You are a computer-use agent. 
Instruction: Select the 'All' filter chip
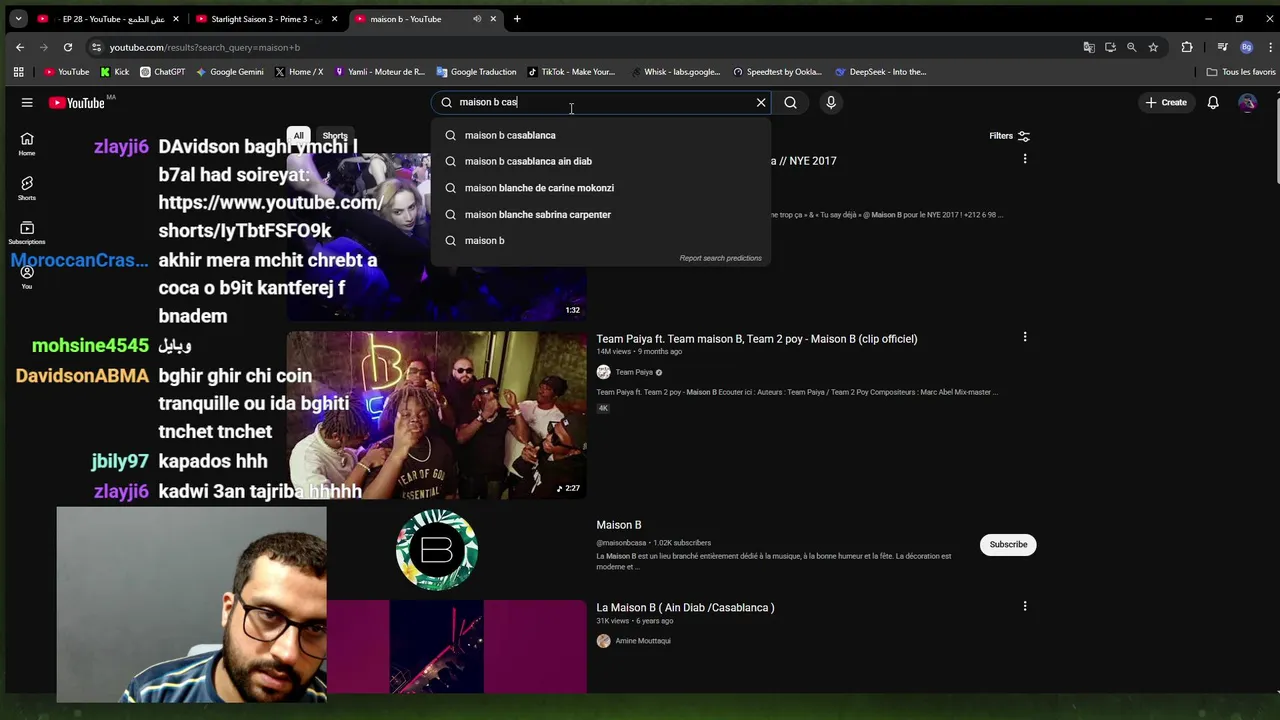298,136
